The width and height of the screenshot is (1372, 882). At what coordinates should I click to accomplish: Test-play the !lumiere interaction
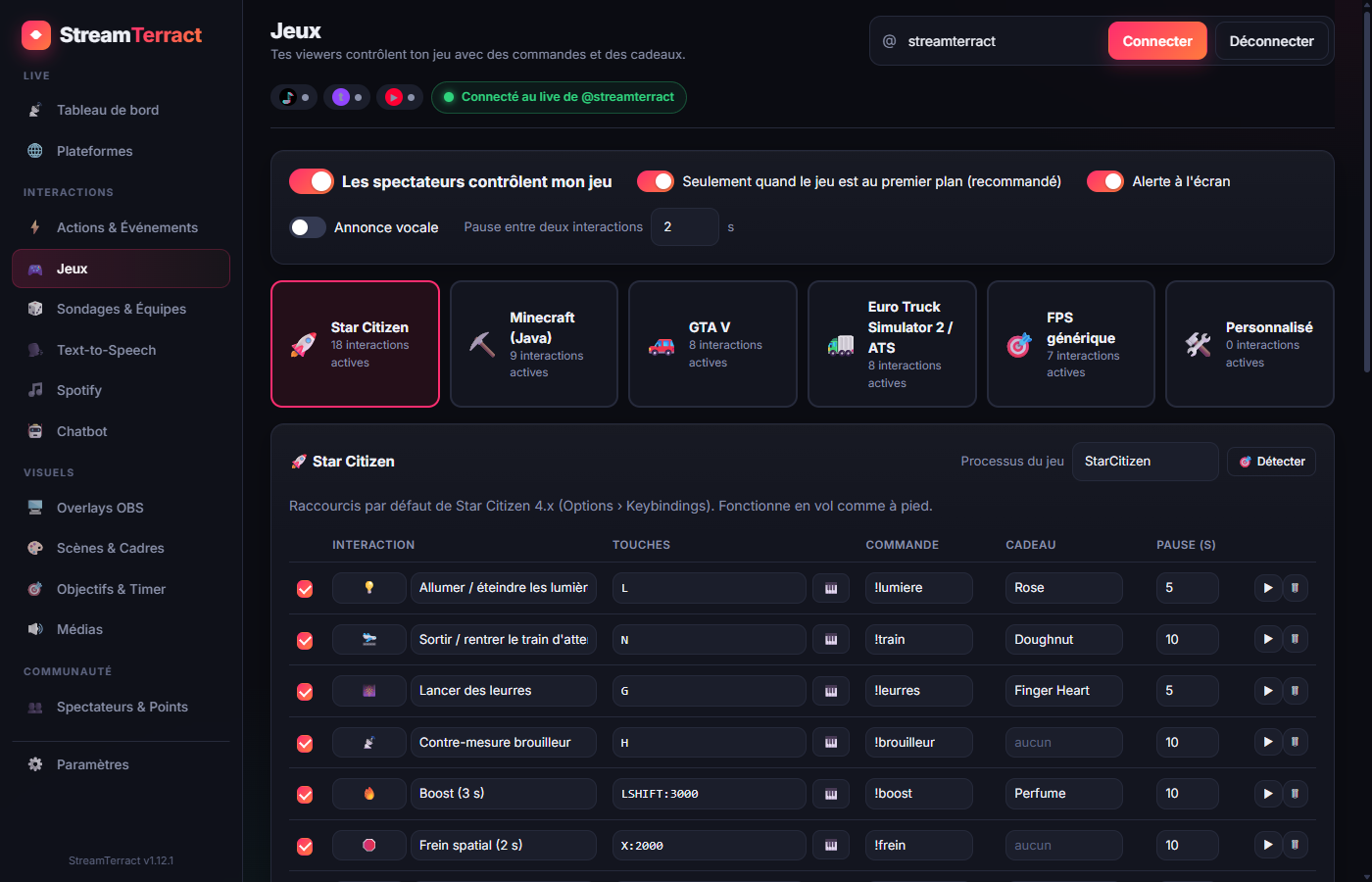1268,588
